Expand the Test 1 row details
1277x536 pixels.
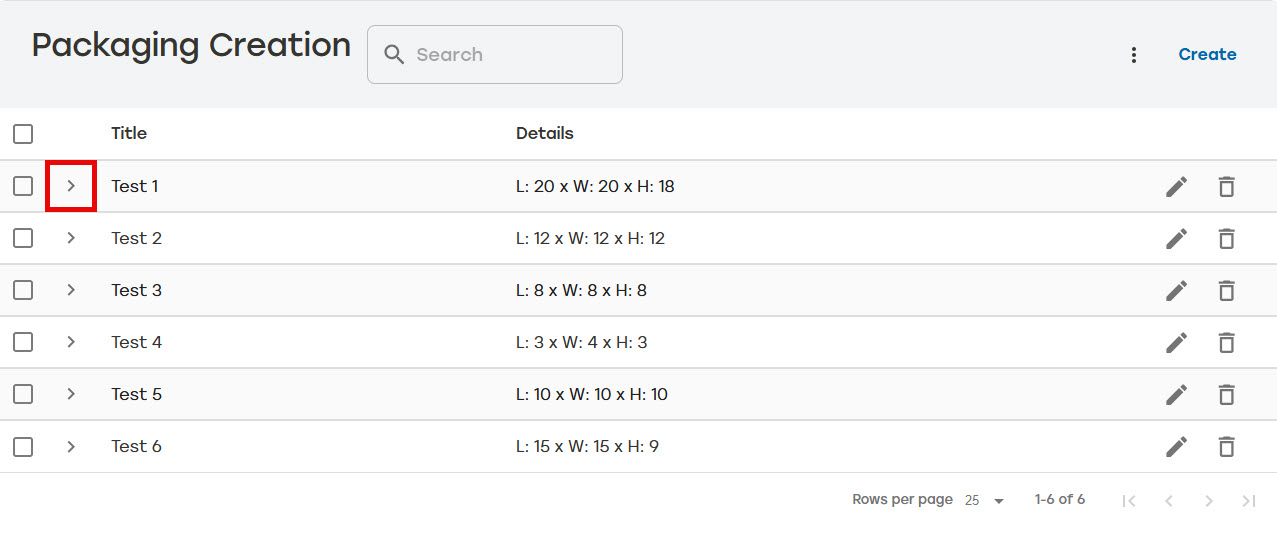tap(71, 186)
